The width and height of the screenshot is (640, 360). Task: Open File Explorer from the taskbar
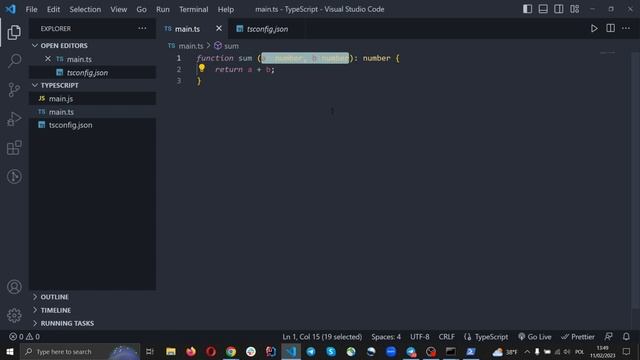click(x=171, y=351)
